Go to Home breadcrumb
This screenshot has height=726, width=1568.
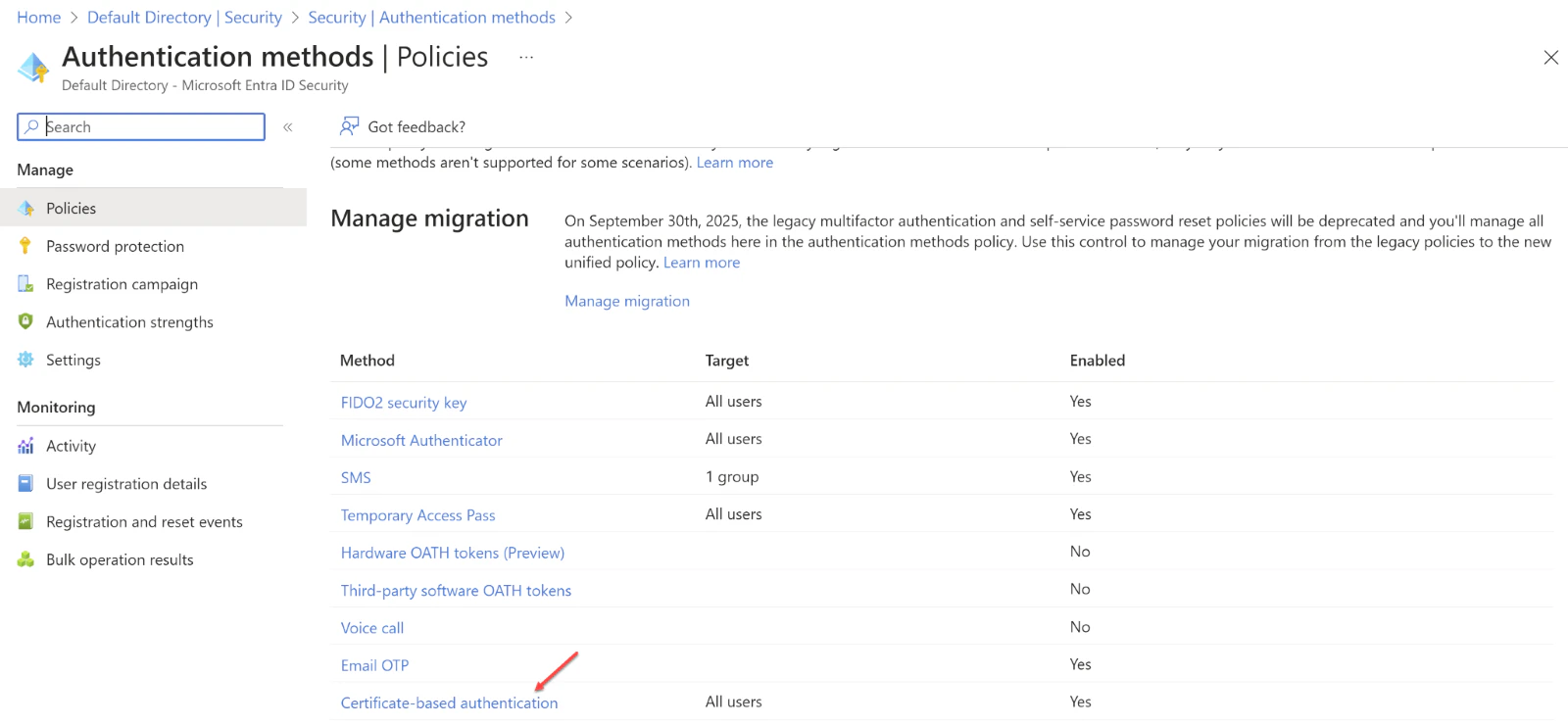38,18
